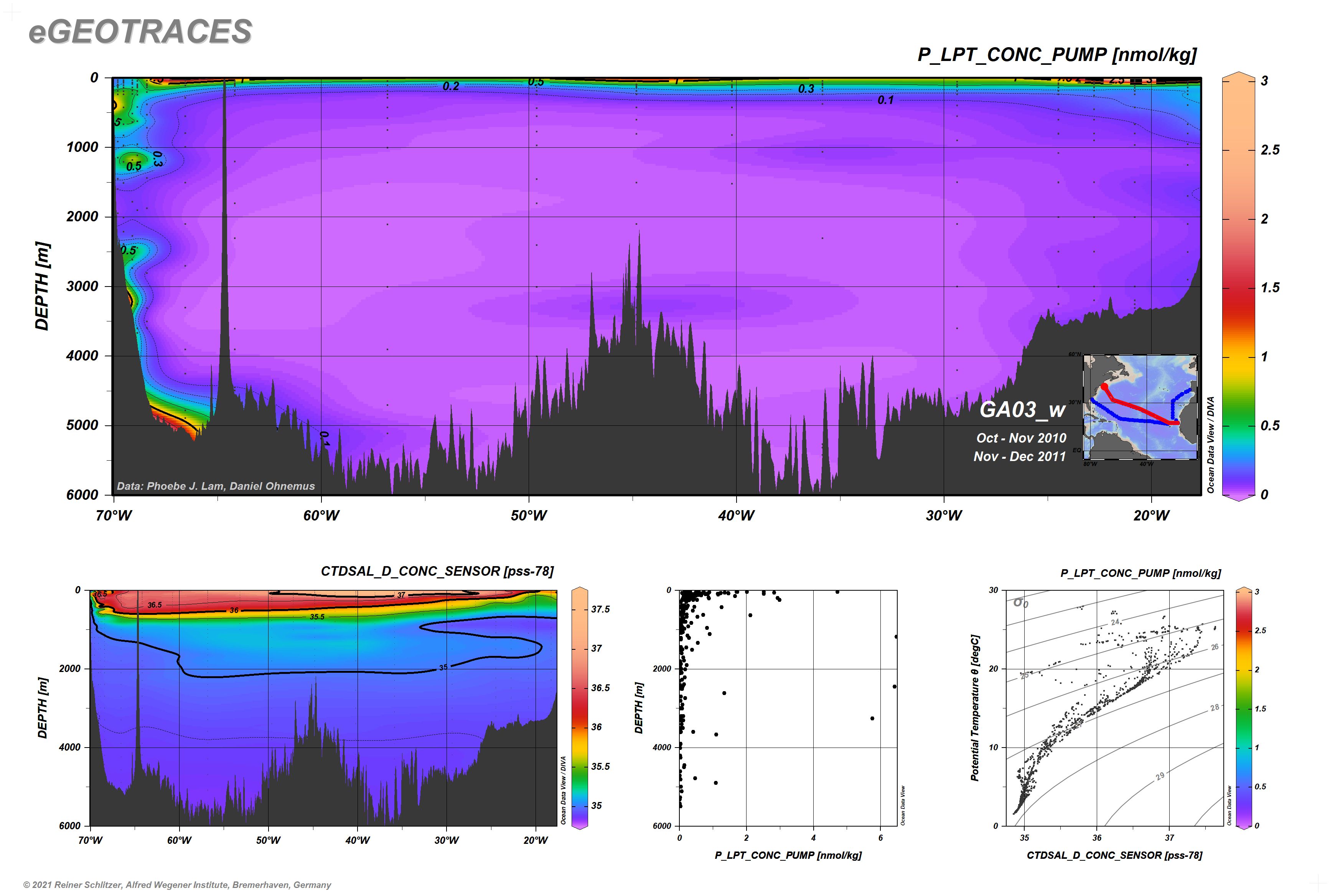Viewport: 1330px width, 896px height.
Task: Click the salinity color bar at 36.5
Action: pyautogui.click(x=580, y=688)
